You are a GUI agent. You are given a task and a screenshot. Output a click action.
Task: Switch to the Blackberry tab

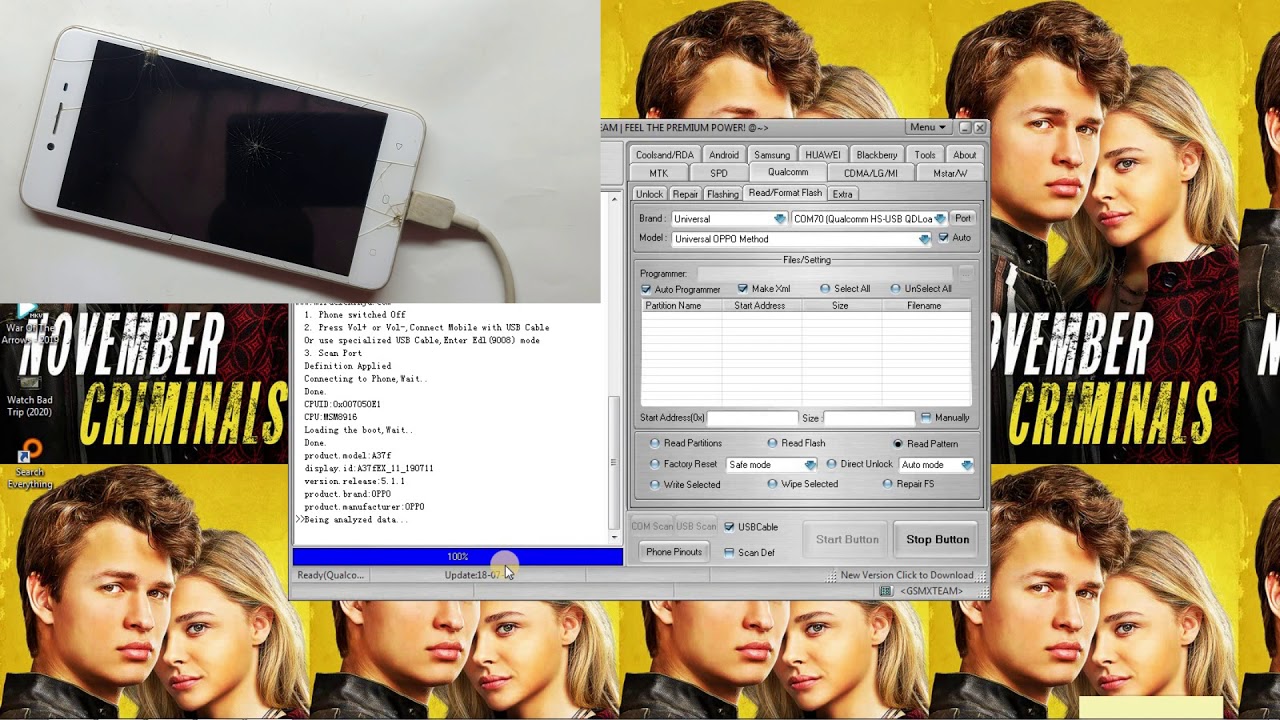[877, 155]
